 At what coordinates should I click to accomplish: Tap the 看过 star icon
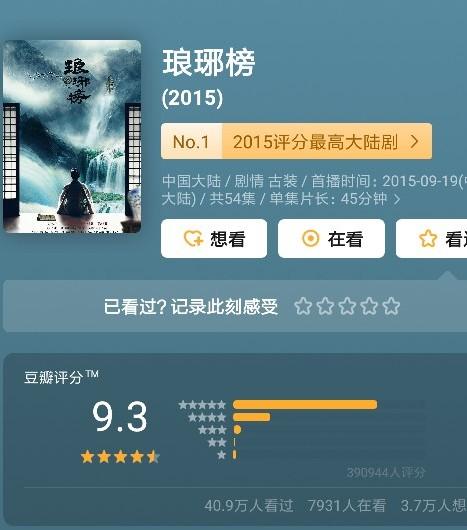tap(428, 238)
